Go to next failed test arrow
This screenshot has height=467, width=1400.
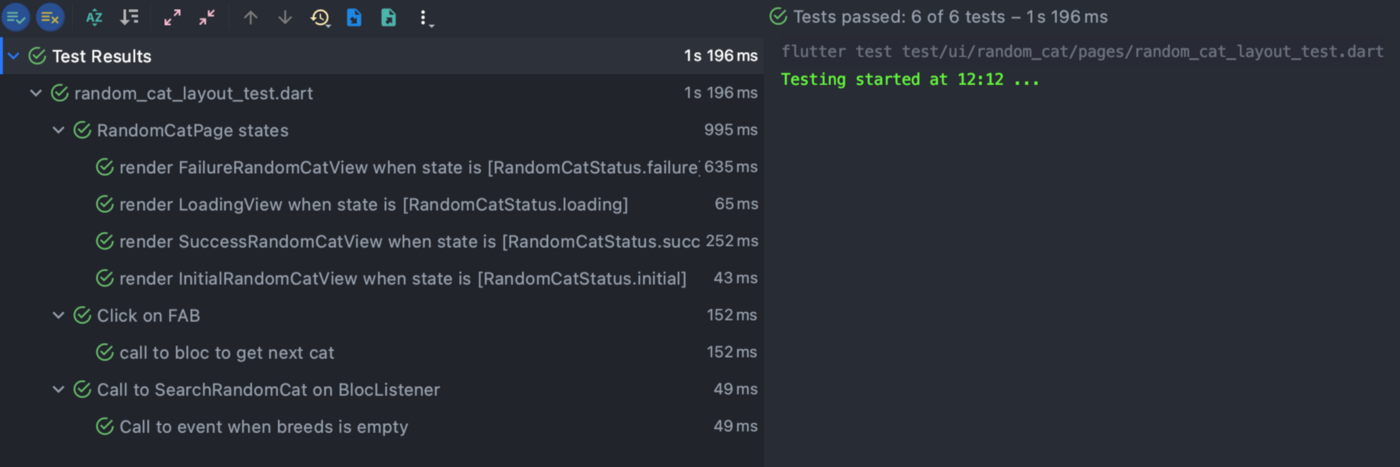pyautogui.click(x=285, y=17)
